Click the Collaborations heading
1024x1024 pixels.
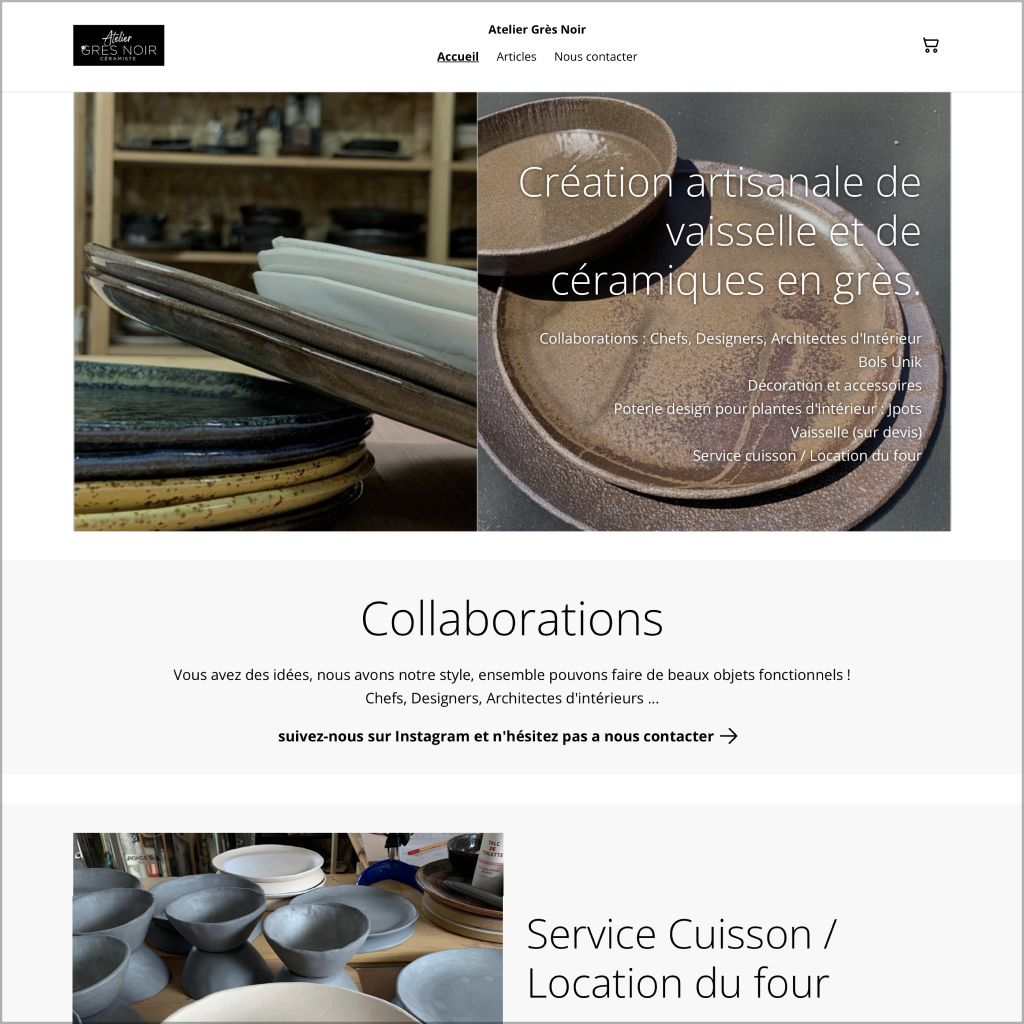tap(513, 619)
